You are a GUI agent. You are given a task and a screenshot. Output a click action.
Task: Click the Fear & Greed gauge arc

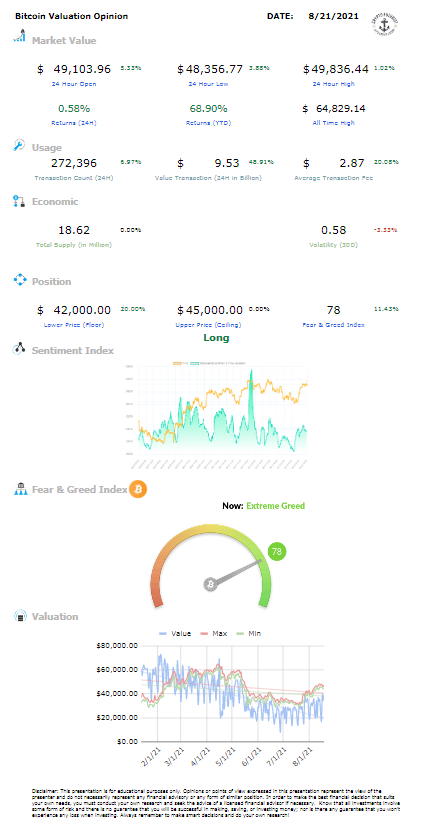[x=211, y=566]
